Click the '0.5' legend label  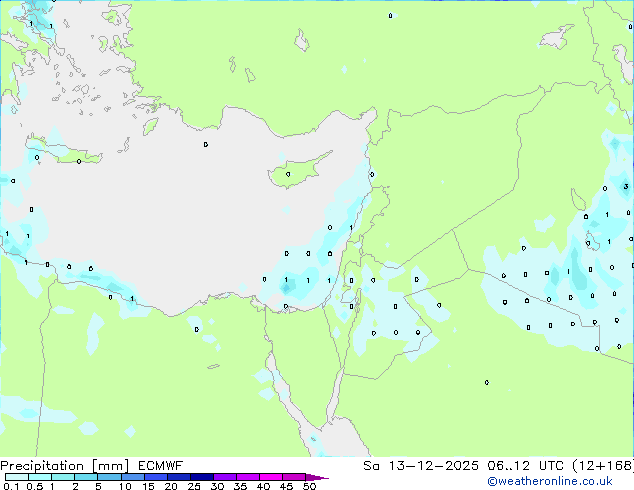click(x=35, y=486)
